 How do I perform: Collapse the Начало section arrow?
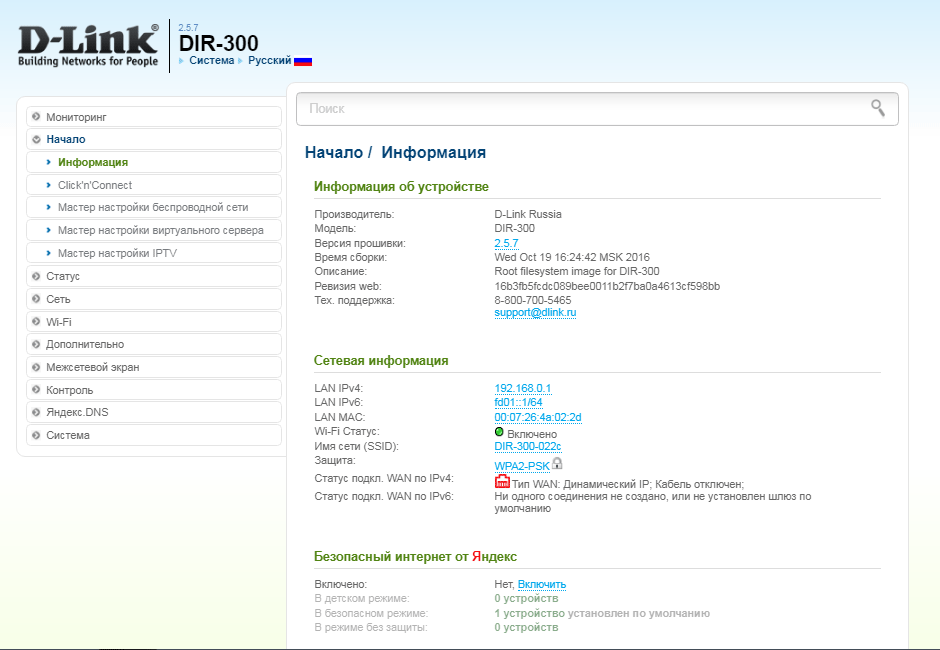click(x=37, y=139)
